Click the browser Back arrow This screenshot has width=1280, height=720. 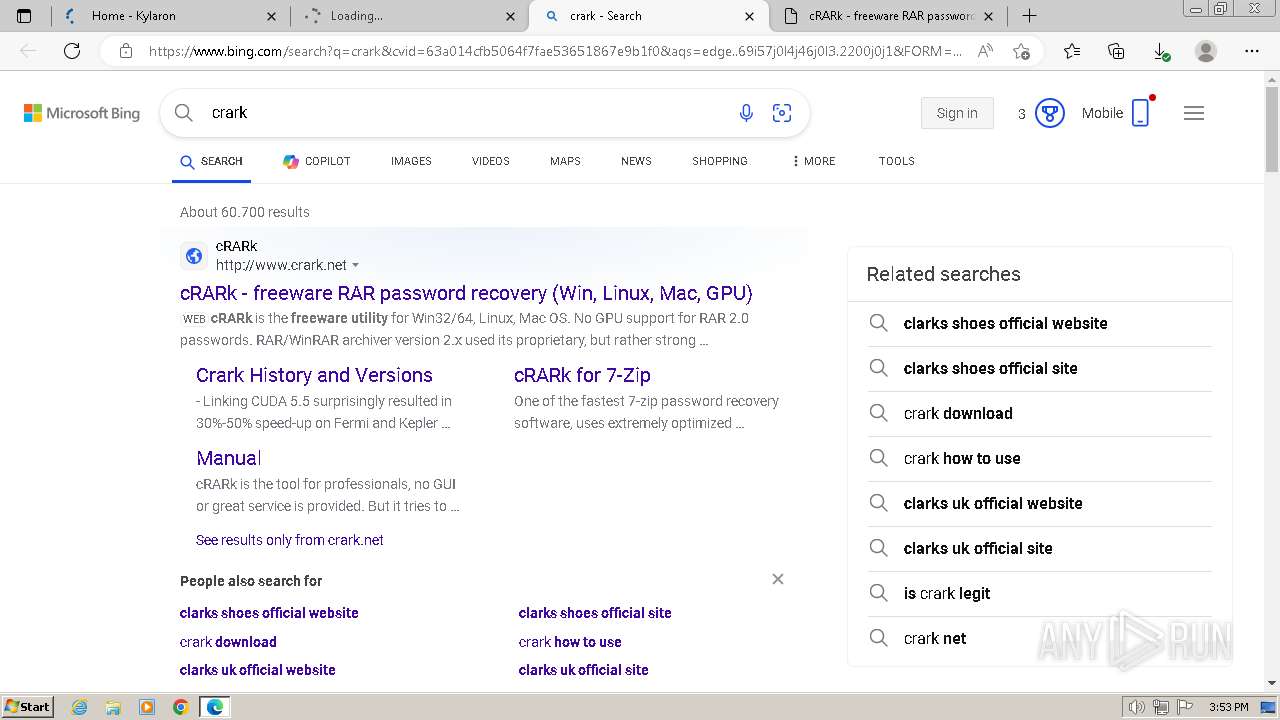[x=28, y=51]
